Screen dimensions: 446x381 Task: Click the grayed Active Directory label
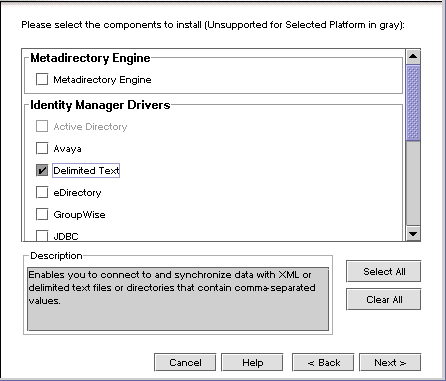(x=90, y=127)
